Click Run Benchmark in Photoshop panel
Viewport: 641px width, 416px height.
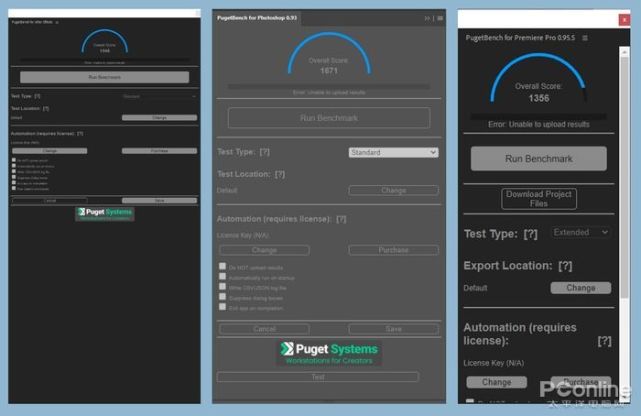[329, 118]
